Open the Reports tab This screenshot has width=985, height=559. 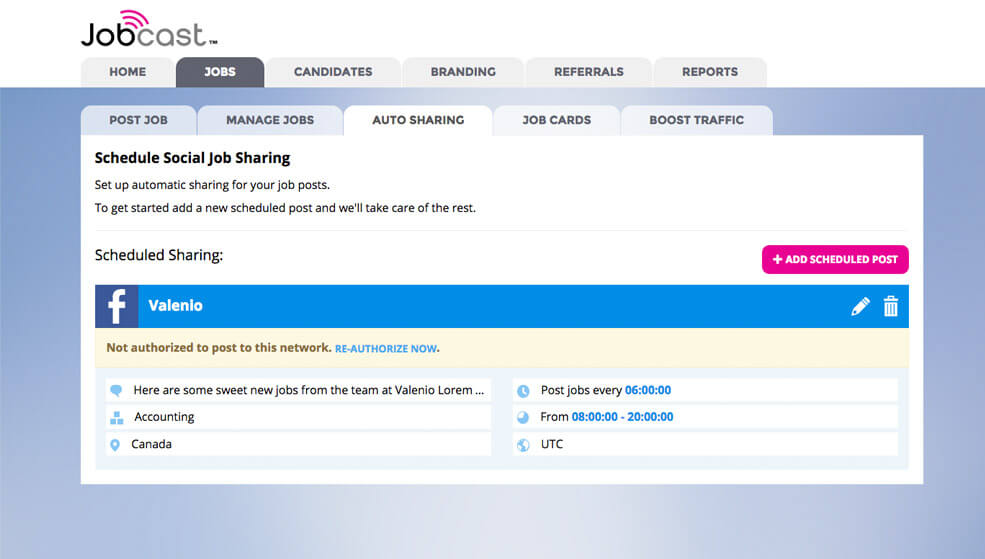(x=710, y=72)
